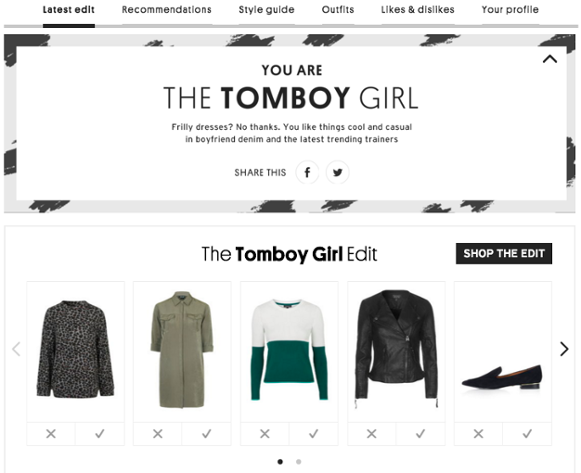Screen dimensions: 581x473
Task: Select the second carousel page dot
Action: click(298, 462)
